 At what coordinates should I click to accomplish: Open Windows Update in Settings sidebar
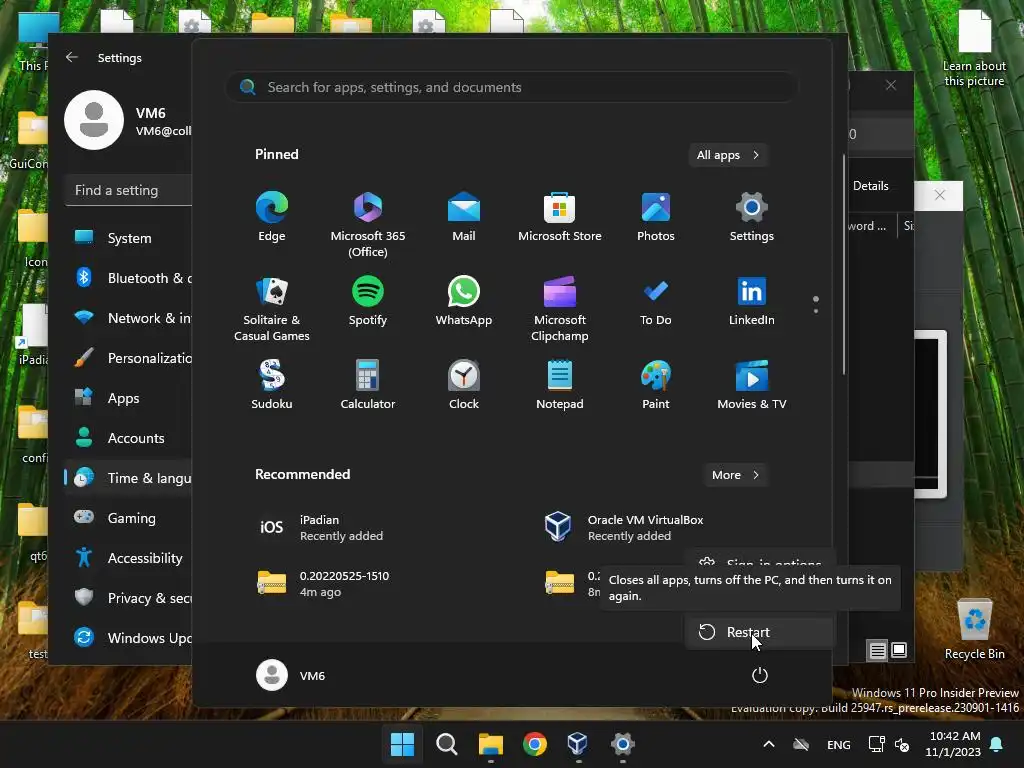128,637
